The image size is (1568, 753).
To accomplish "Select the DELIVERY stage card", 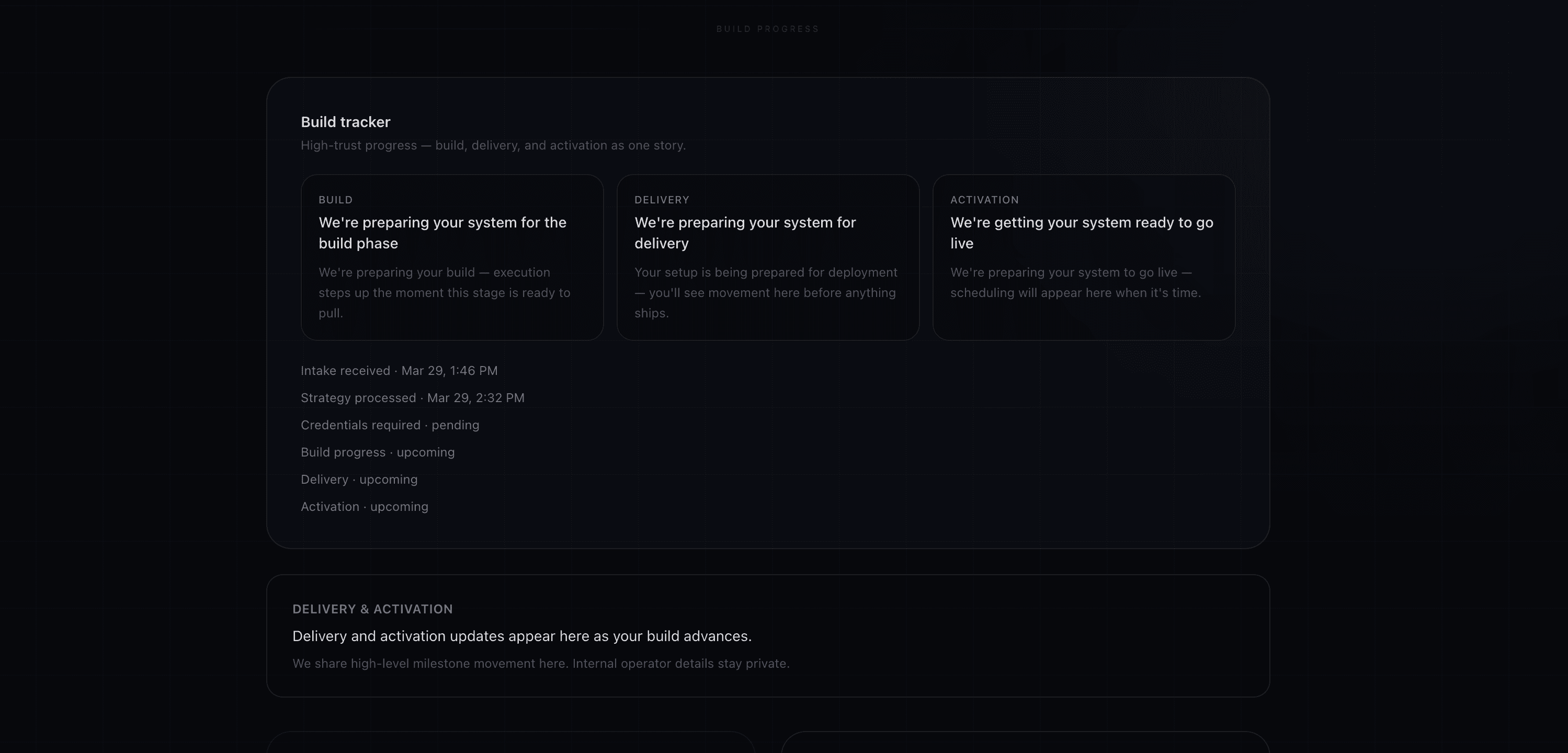I will (768, 257).
